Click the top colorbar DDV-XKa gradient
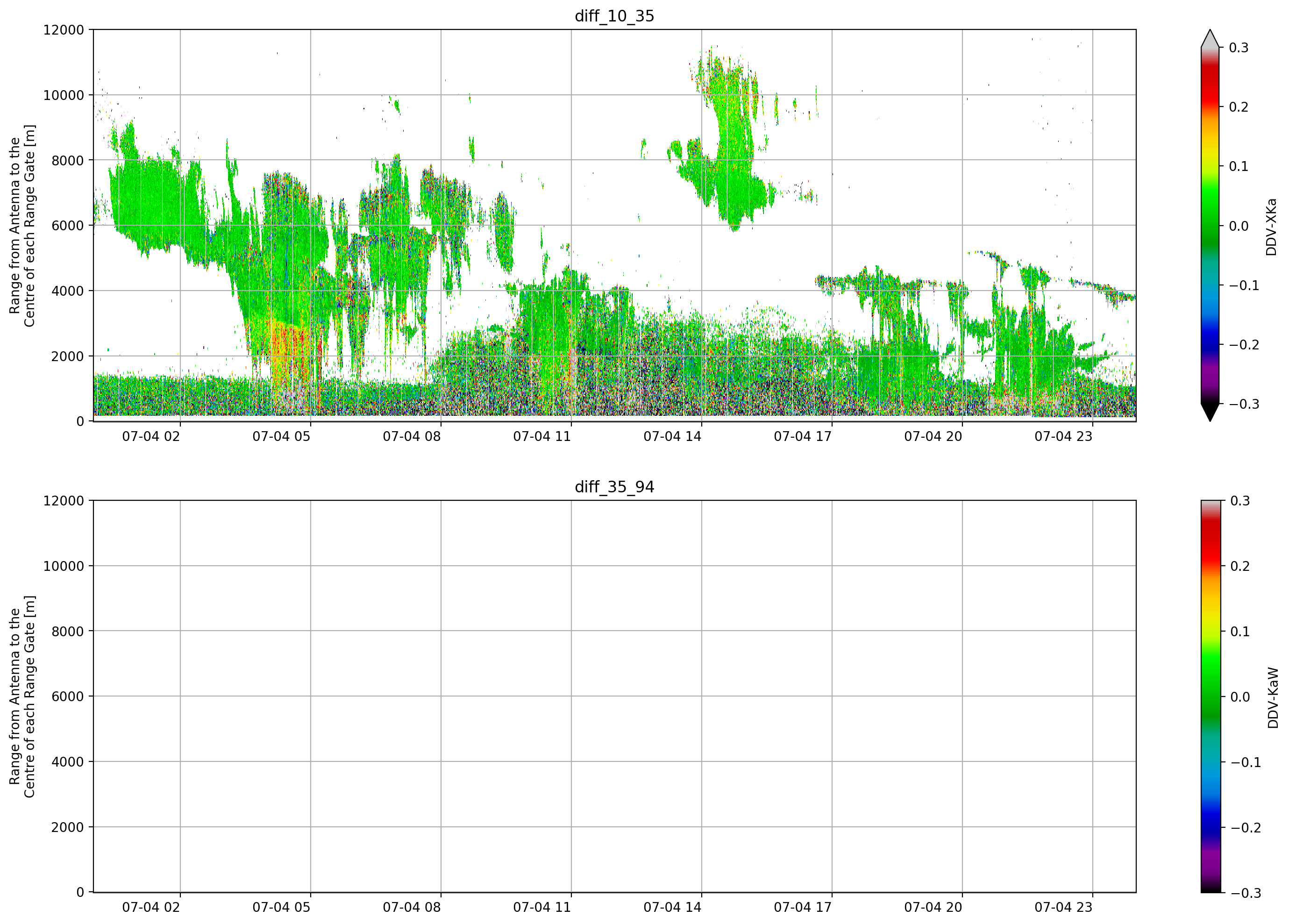Screen dimensions: 1289x924 (1210, 226)
